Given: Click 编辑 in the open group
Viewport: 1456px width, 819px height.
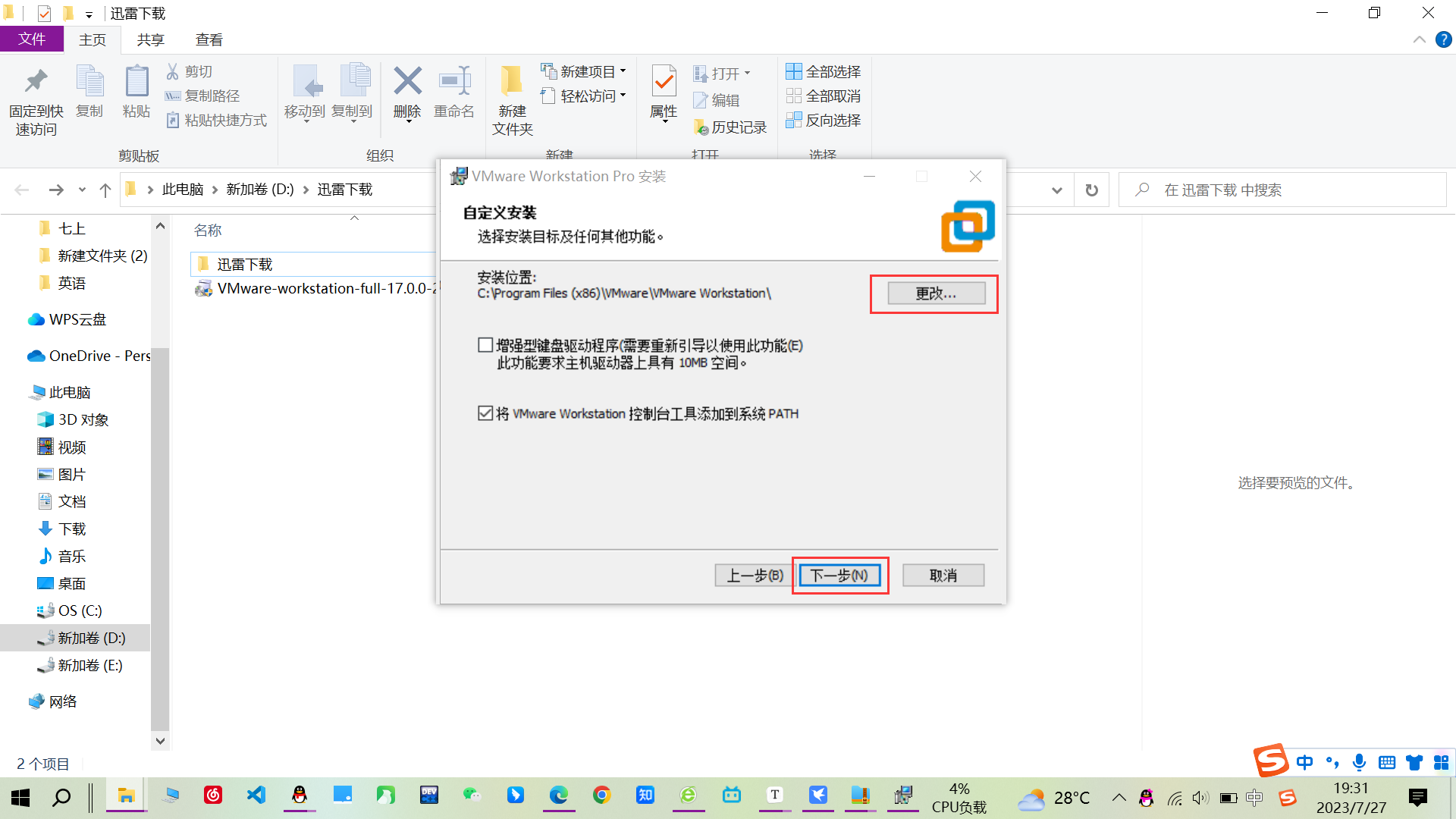Looking at the screenshot, I should 716,100.
